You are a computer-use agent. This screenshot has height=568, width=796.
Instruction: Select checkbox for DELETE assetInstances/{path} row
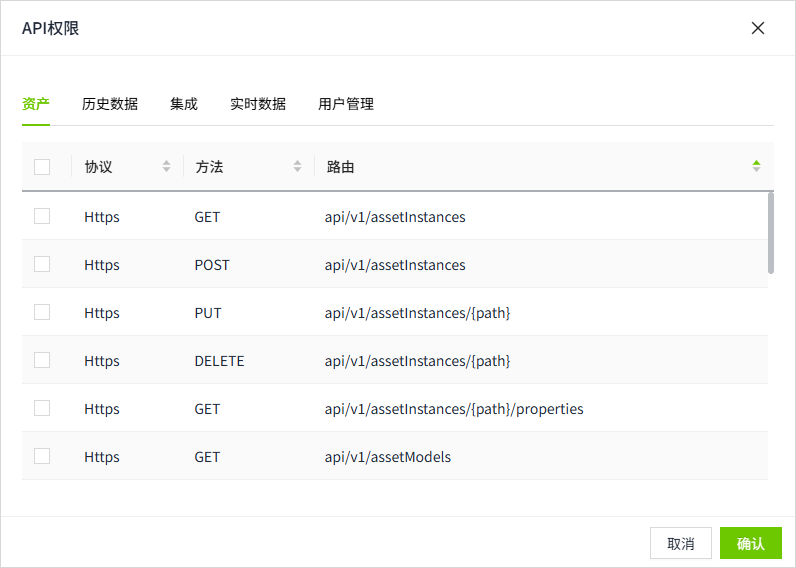(x=42, y=360)
